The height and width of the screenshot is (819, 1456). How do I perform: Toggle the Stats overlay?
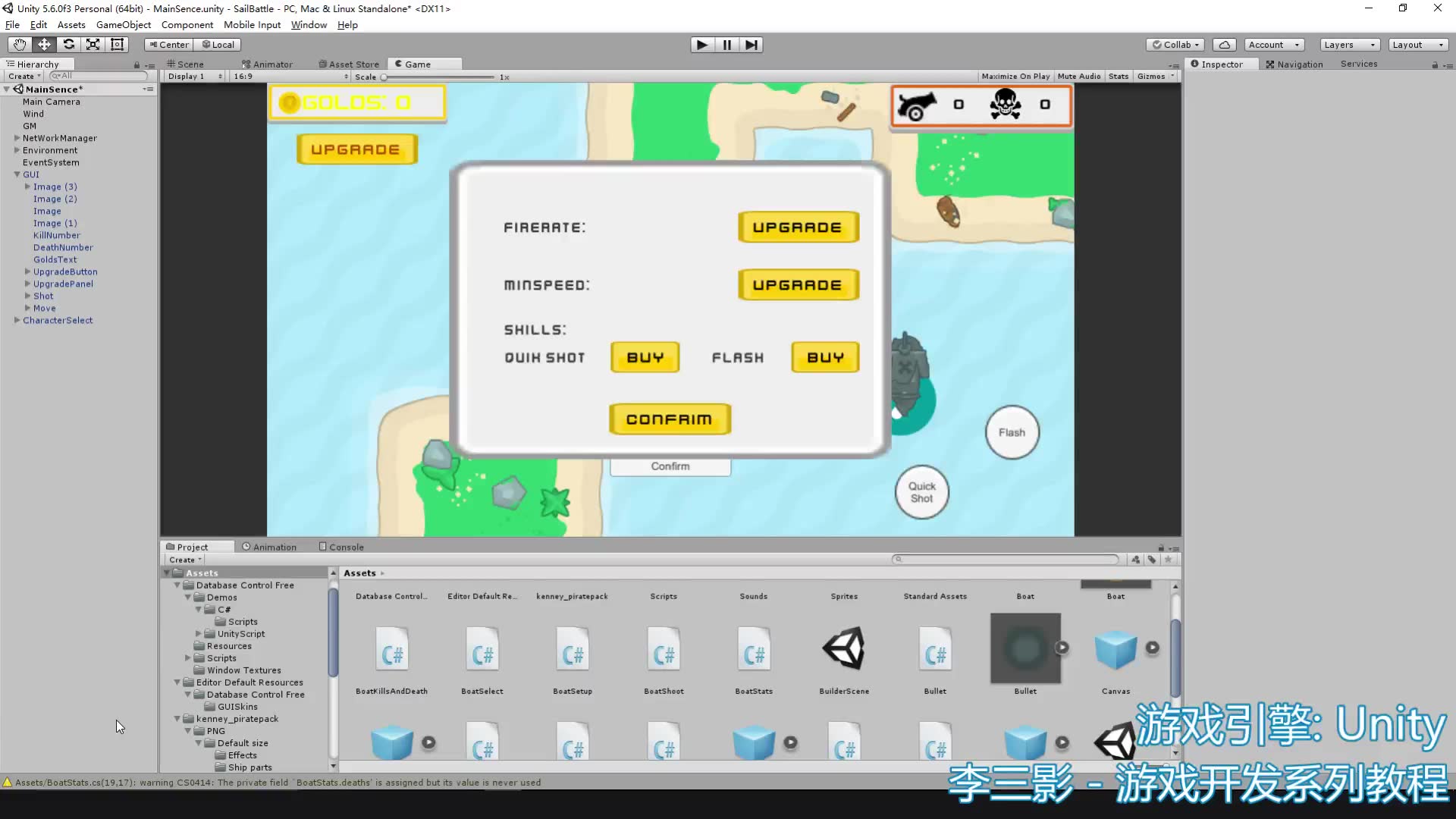click(x=1118, y=77)
